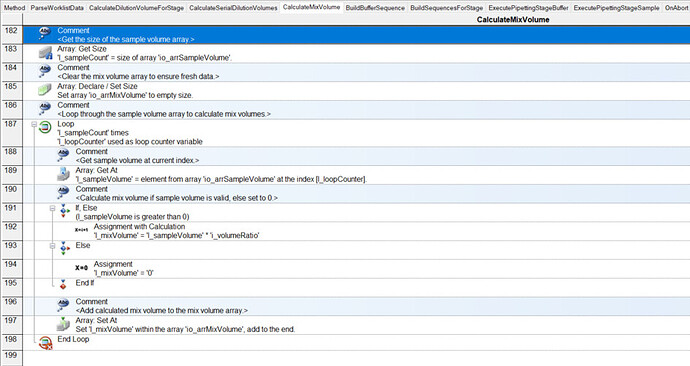Click the 'Loop through the sample volume array' comment

[x=164, y=114]
